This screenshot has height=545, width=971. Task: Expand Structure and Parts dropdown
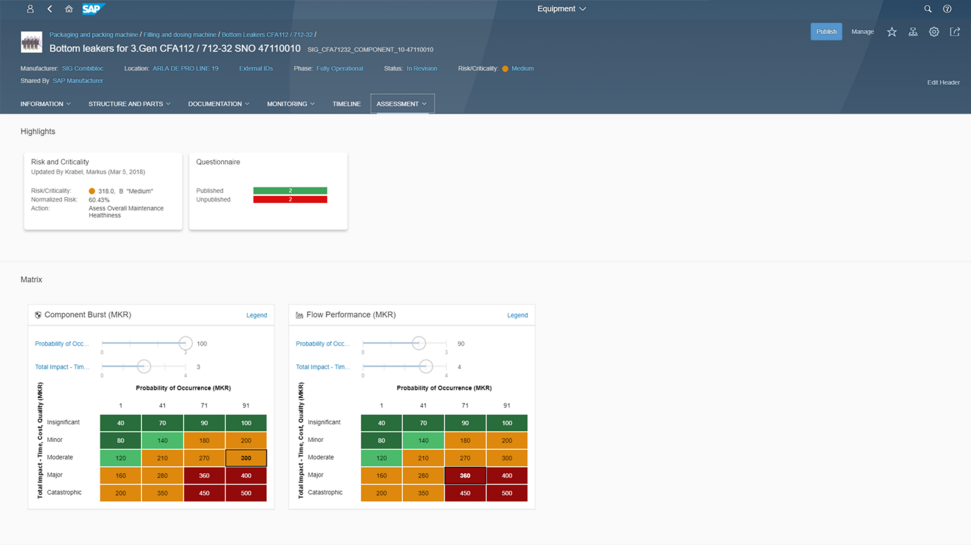[129, 103]
